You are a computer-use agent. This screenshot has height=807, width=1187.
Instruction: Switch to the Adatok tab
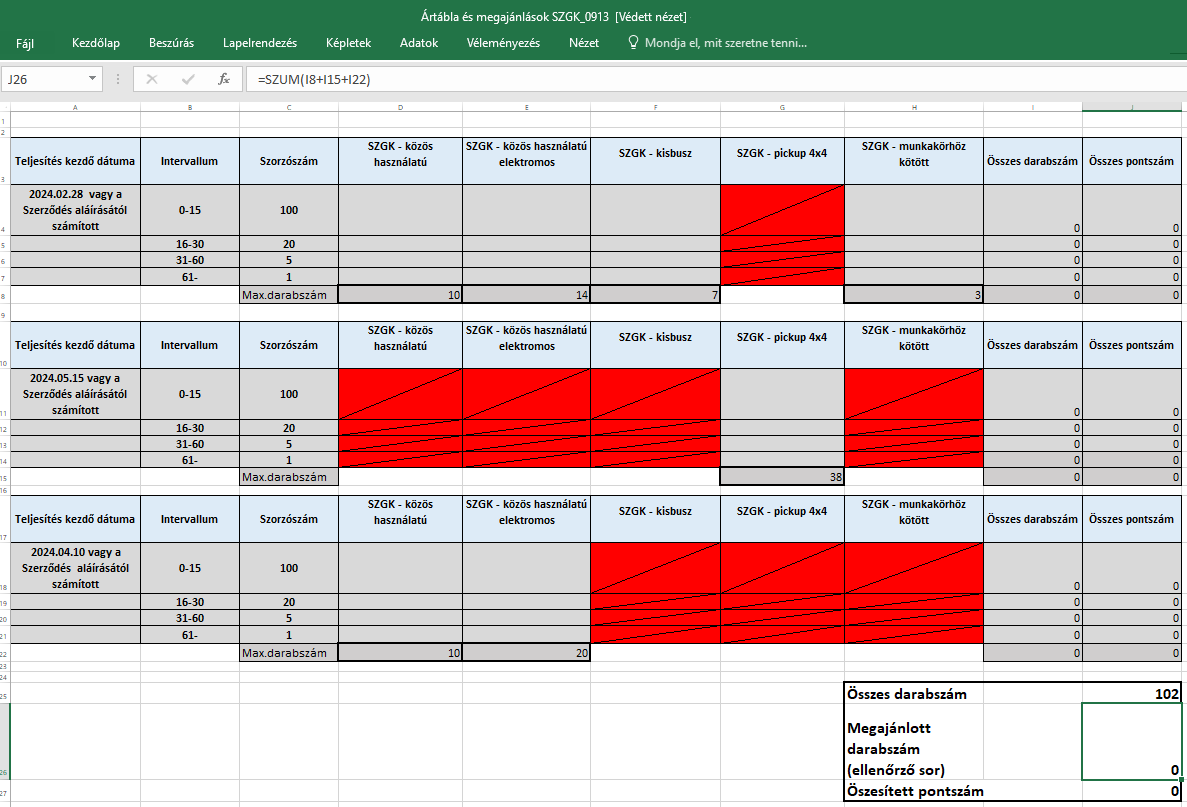419,43
